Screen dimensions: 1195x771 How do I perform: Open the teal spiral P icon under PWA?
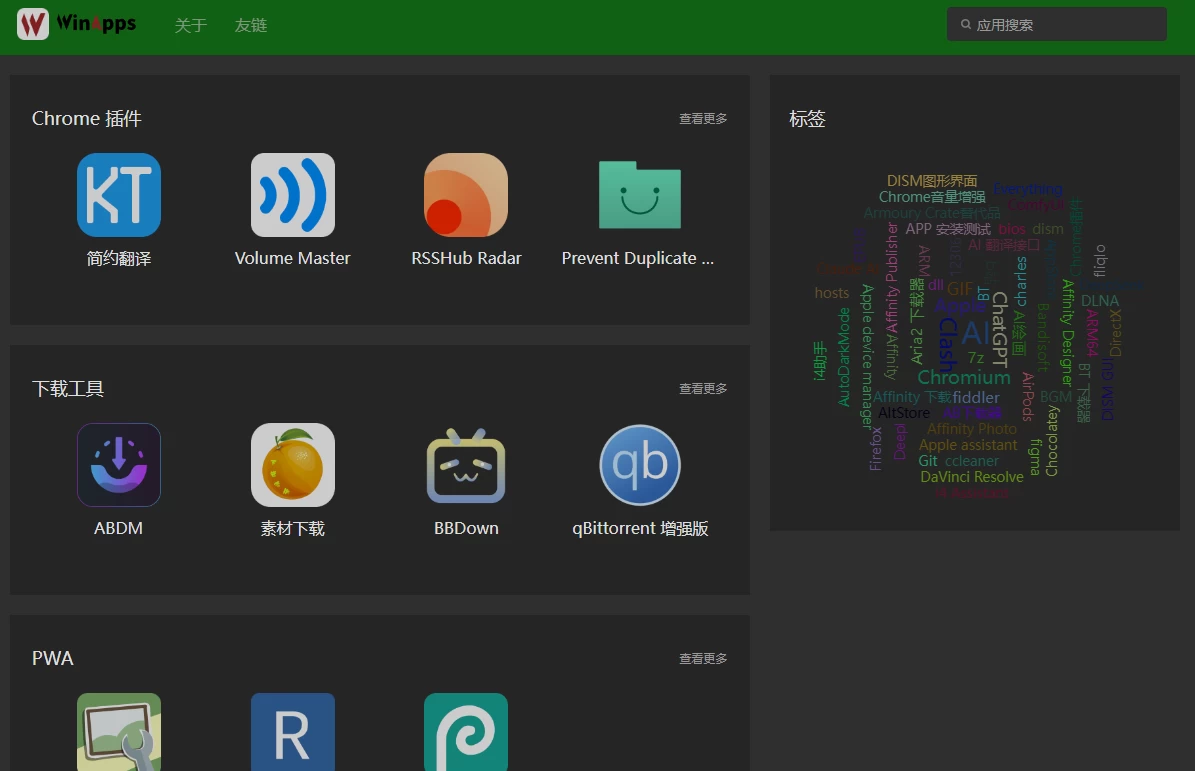tap(466, 732)
